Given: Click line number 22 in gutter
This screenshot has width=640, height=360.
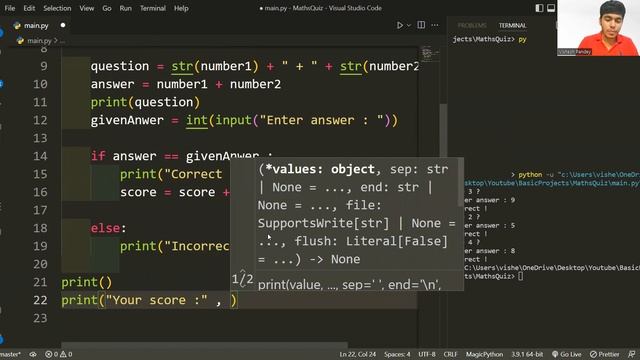Looking at the screenshot, I should pyautogui.click(x=40, y=300).
